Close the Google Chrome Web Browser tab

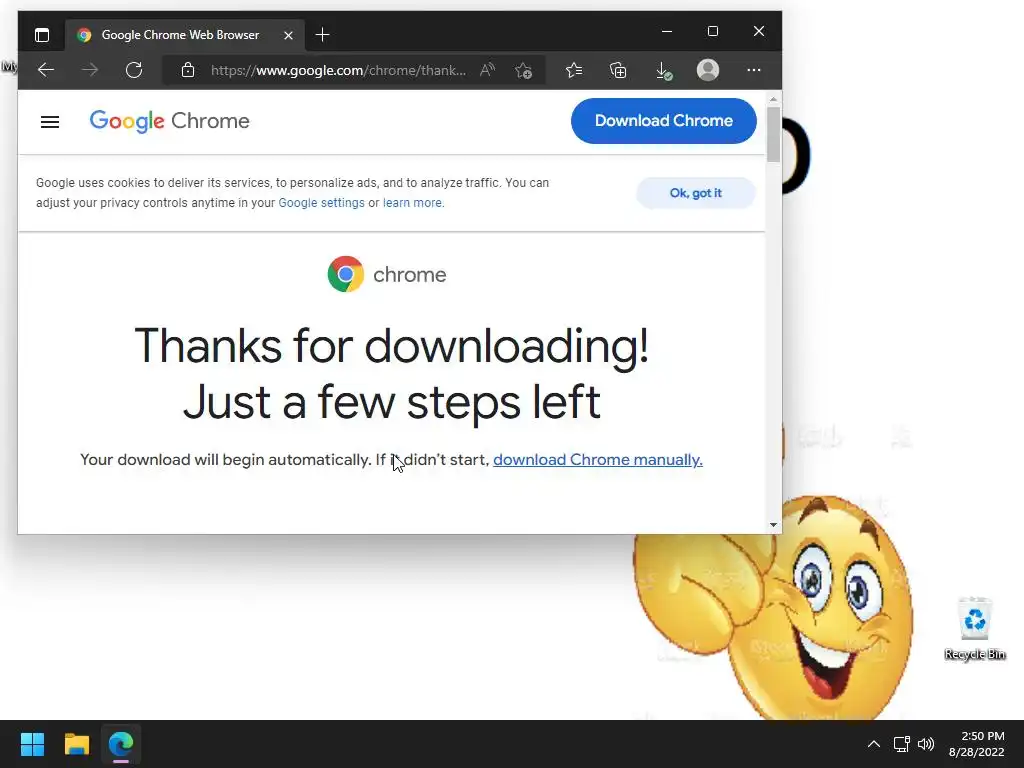tap(288, 35)
